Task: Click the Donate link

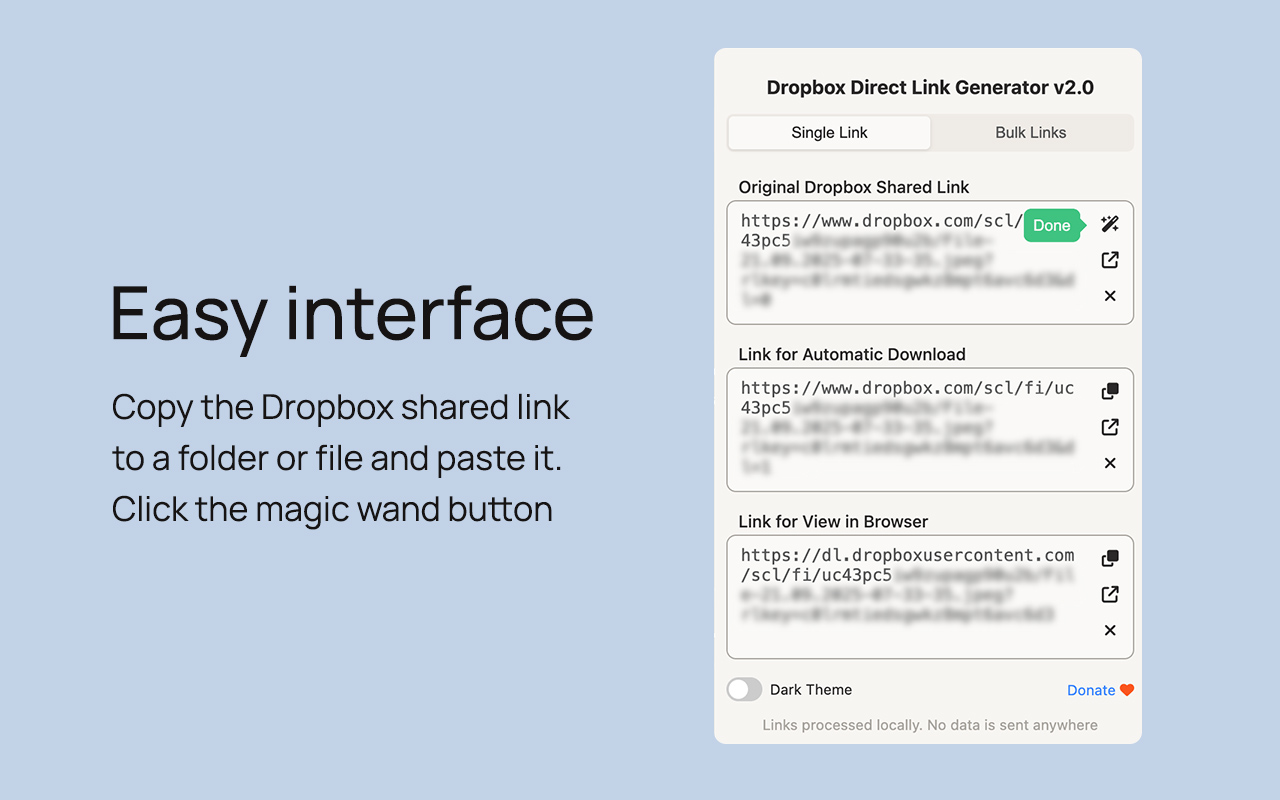Action: (1091, 690)
